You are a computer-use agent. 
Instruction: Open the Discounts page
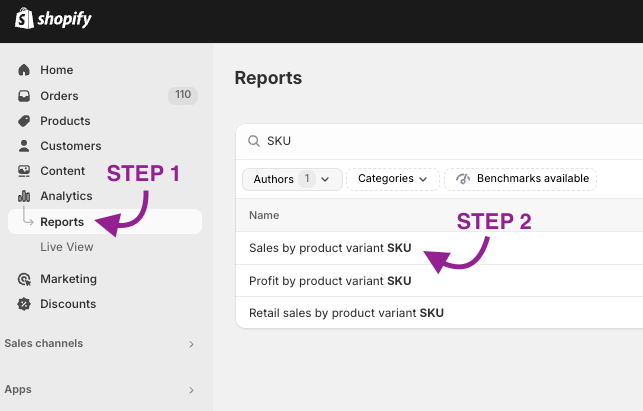click(68, 304)
